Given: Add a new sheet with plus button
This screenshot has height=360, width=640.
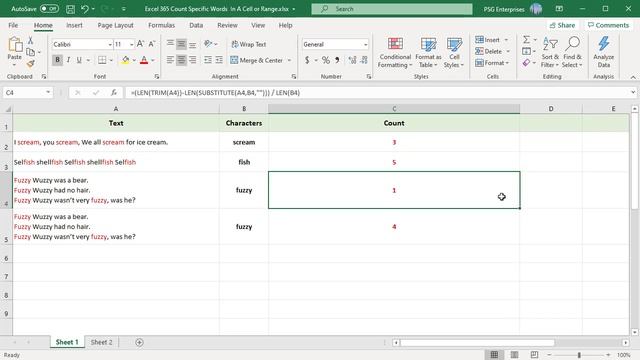Looking at the screenshot, I should (139, 342).
